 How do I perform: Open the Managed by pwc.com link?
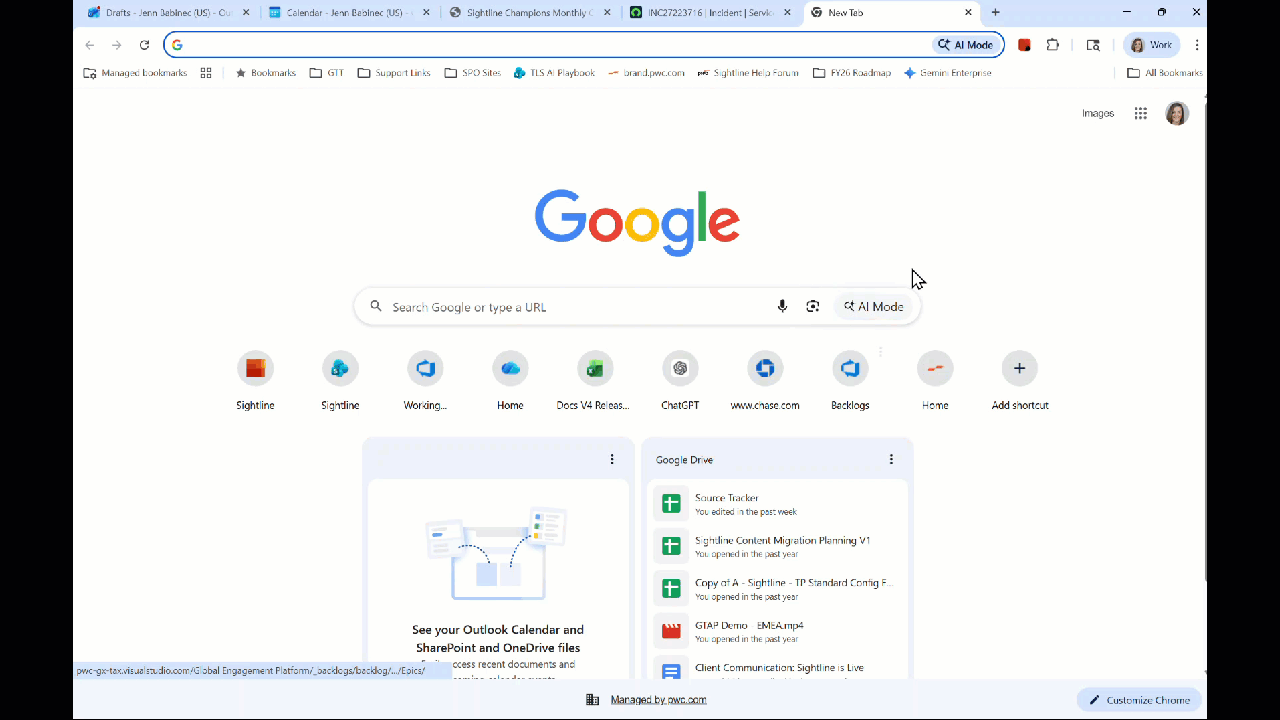tap(658, 700)
